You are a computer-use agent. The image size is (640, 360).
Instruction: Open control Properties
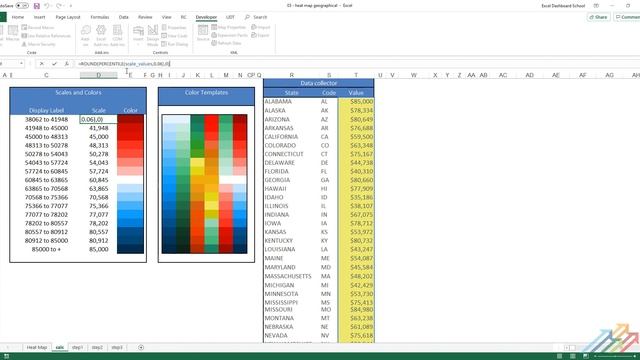pos(174,27)
